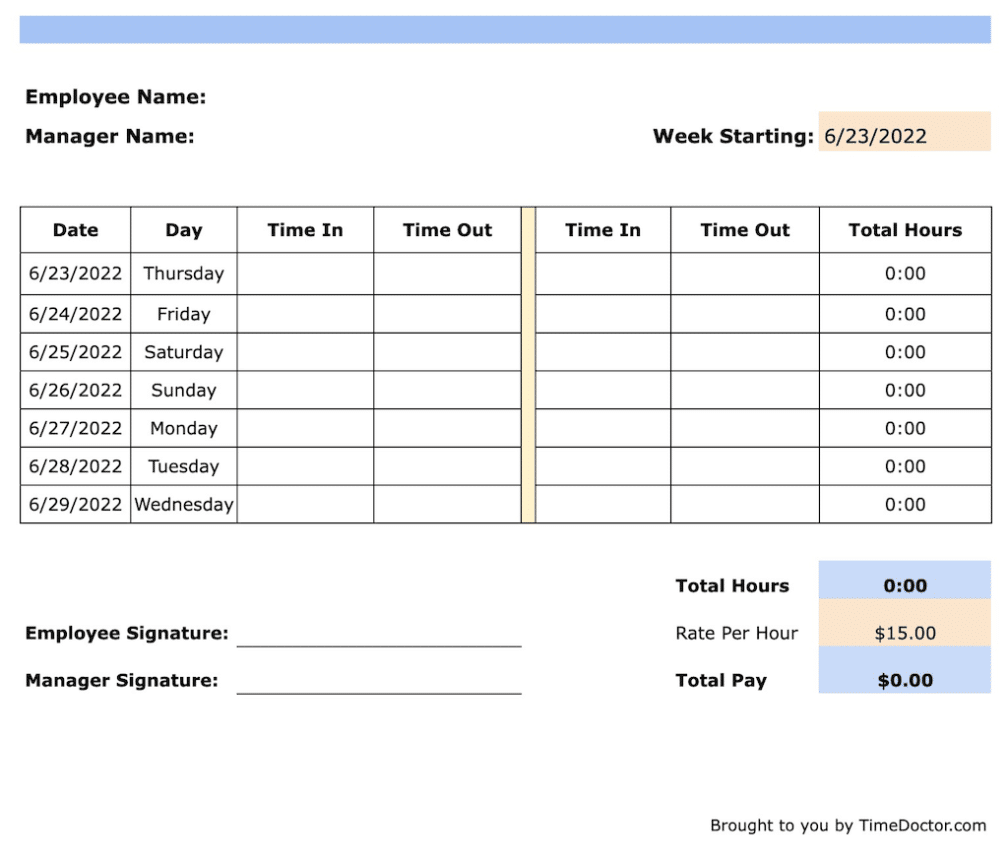Viewport: 1008px width, 856px height.
Task: Click Sunday's second Time Out cell
Action: pos(744,390)
